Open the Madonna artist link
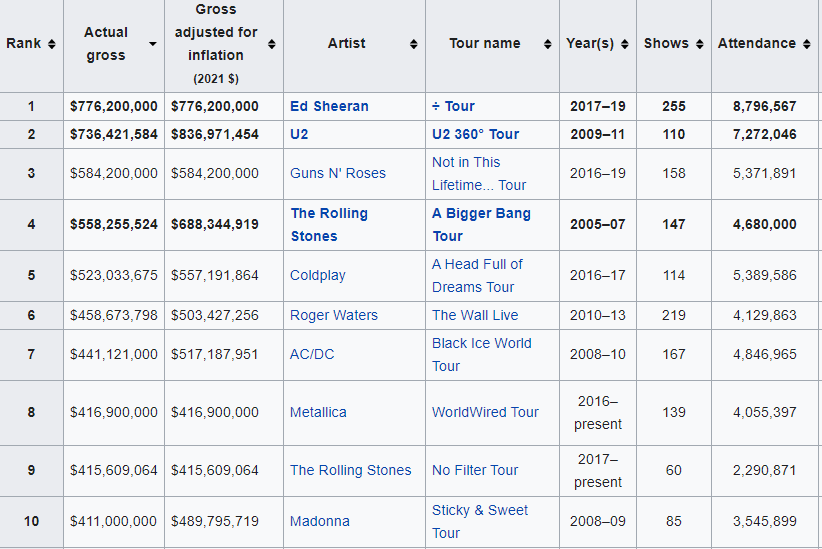 pos(320,521)
